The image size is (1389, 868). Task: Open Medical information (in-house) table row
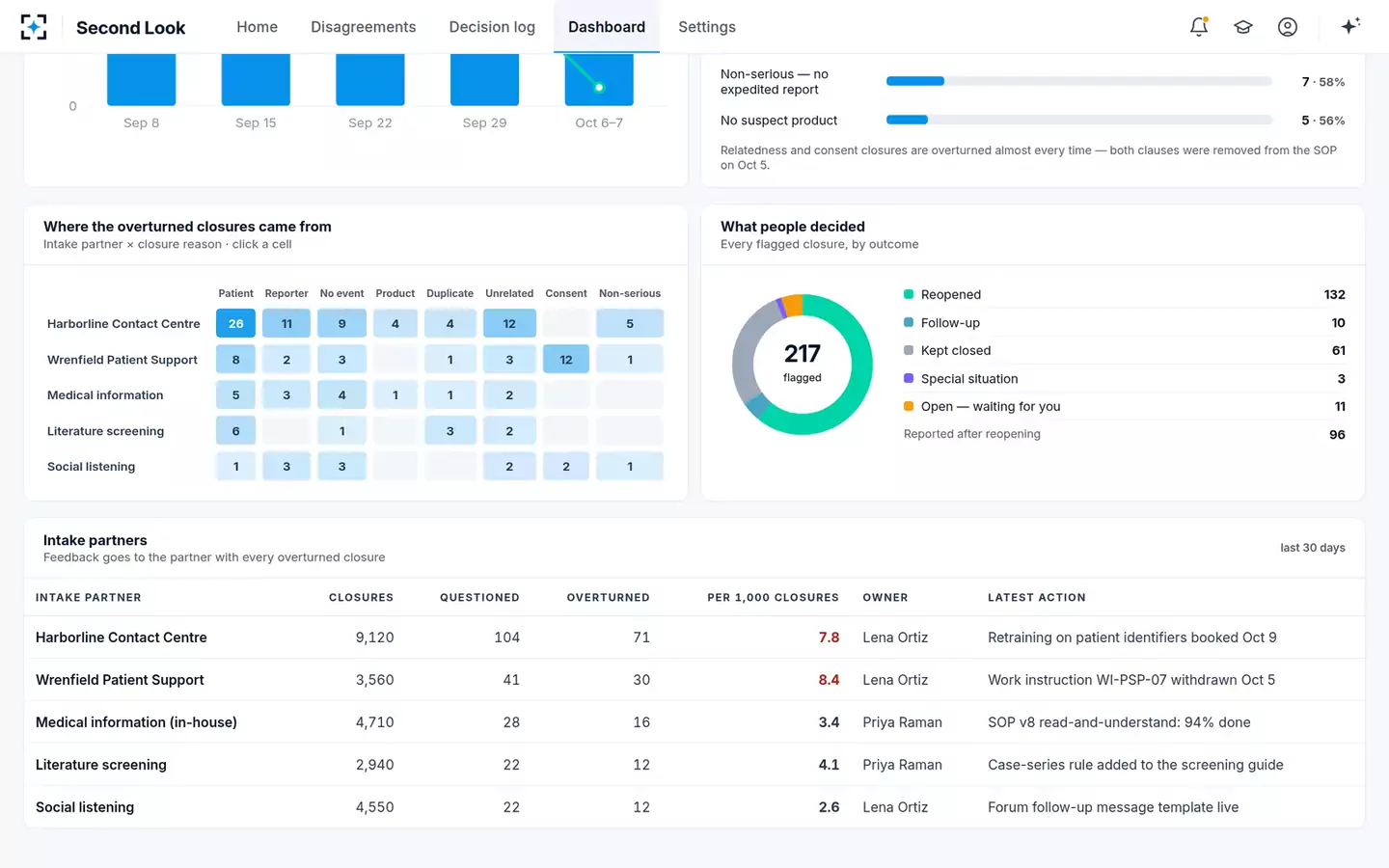694,722
